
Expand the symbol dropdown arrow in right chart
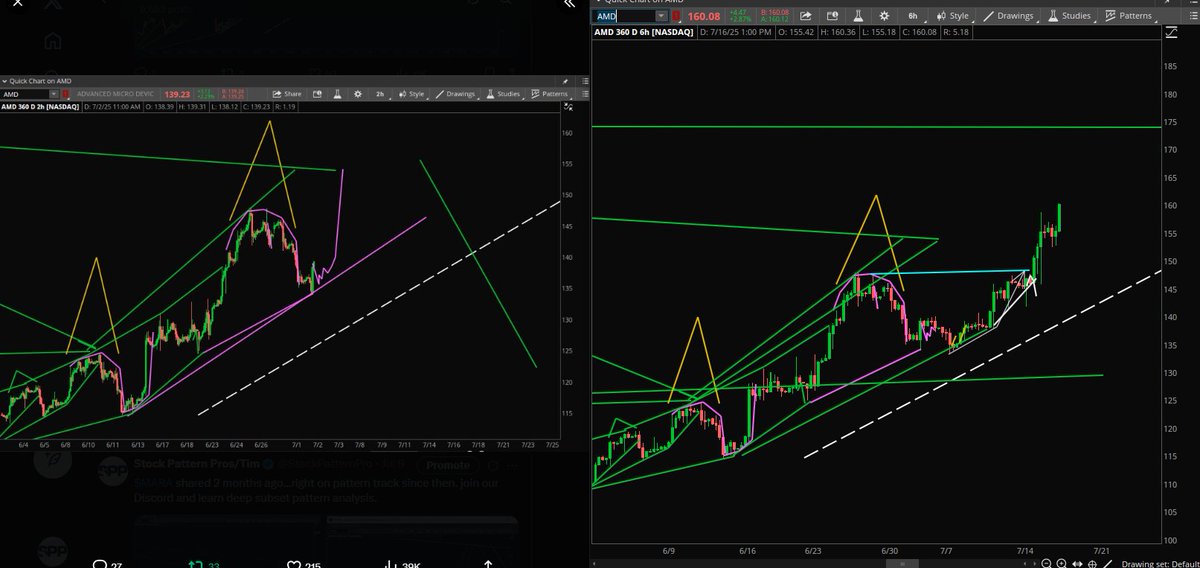coord(661,16)
